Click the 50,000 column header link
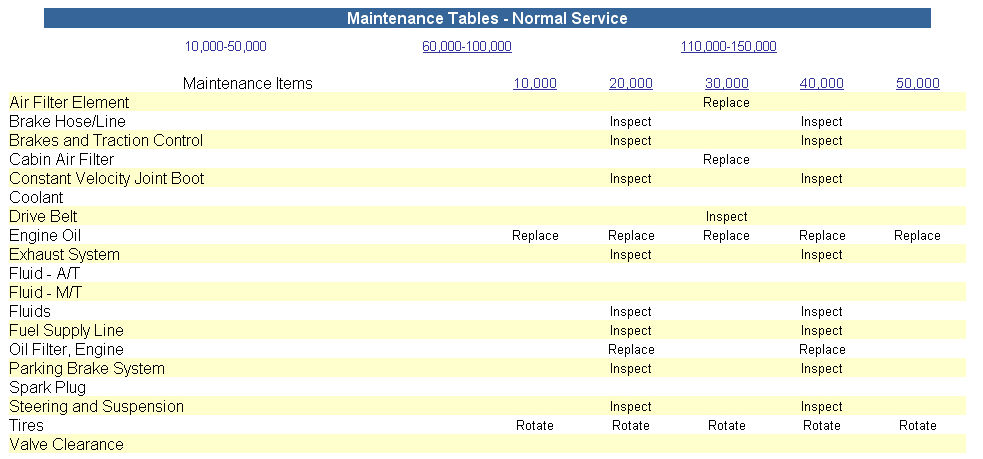 coord(918,83)
